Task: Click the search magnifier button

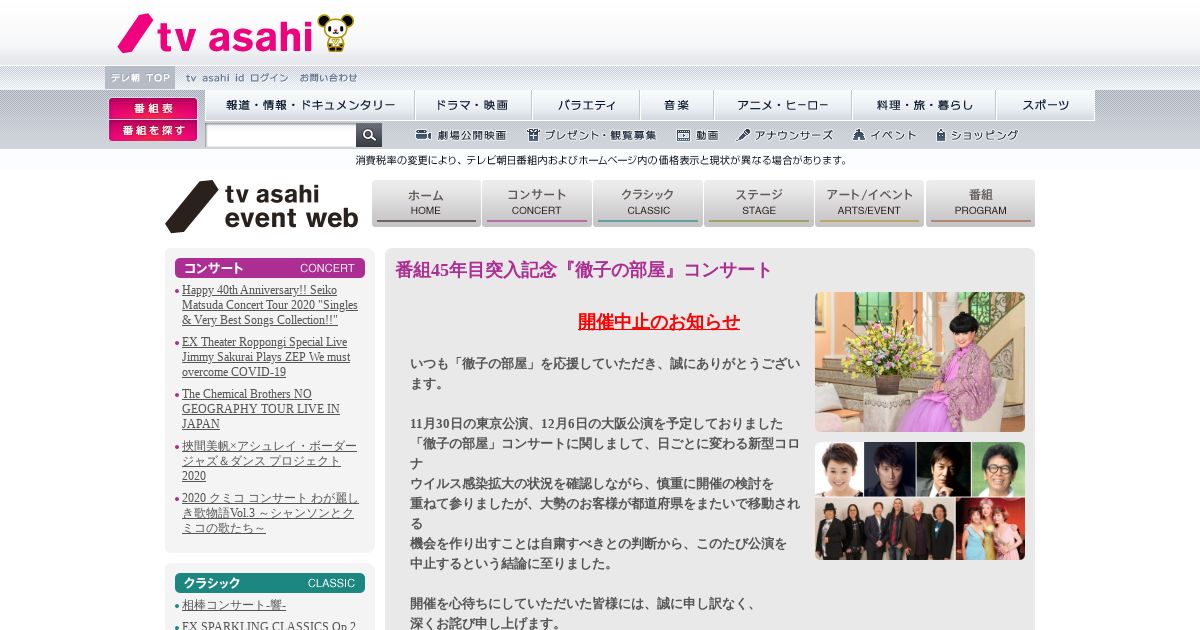Action: (369, 135)
